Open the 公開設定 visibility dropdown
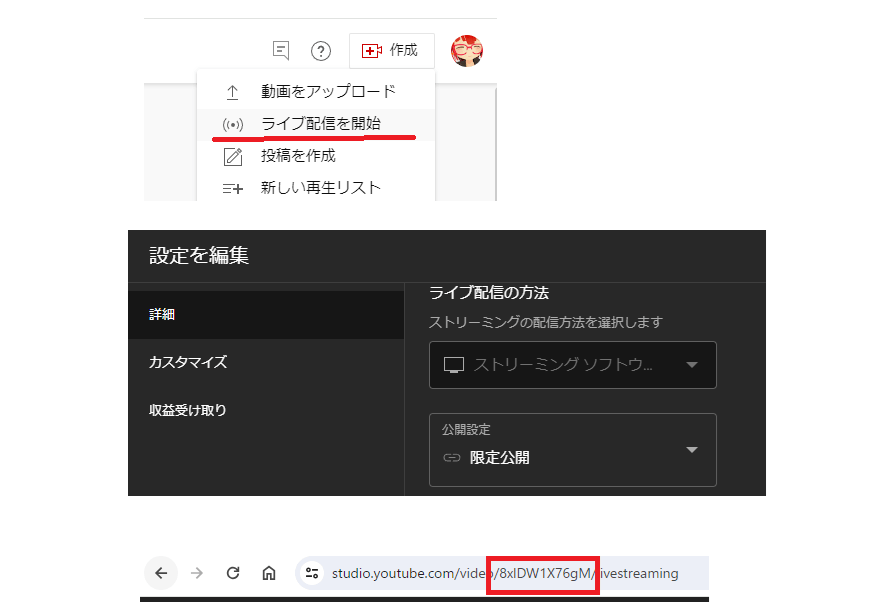The image size is (893, 613). point(572,449)
